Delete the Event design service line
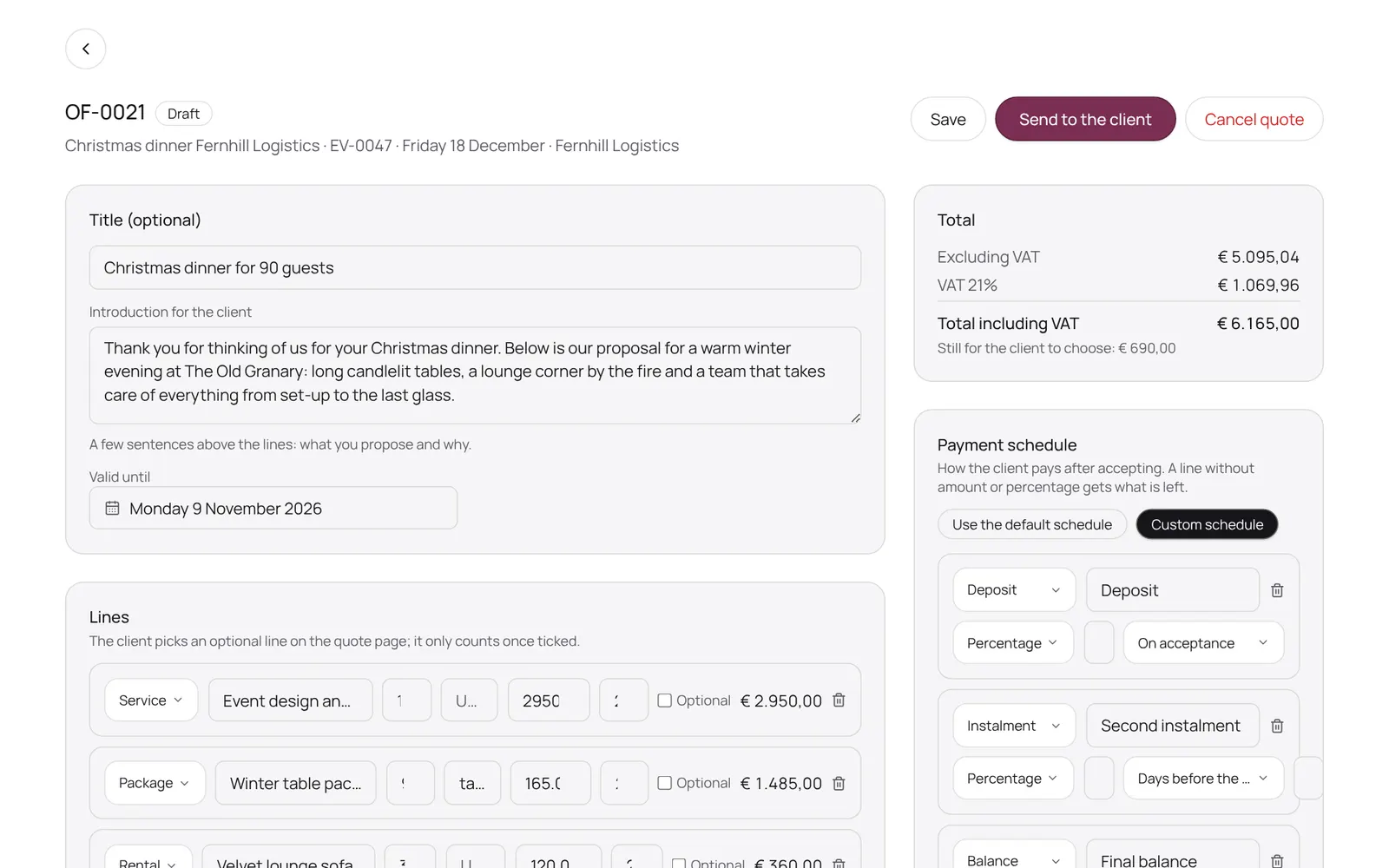Image resolution: width=1389 pixels, height=868 pixels. coord(839,700)
